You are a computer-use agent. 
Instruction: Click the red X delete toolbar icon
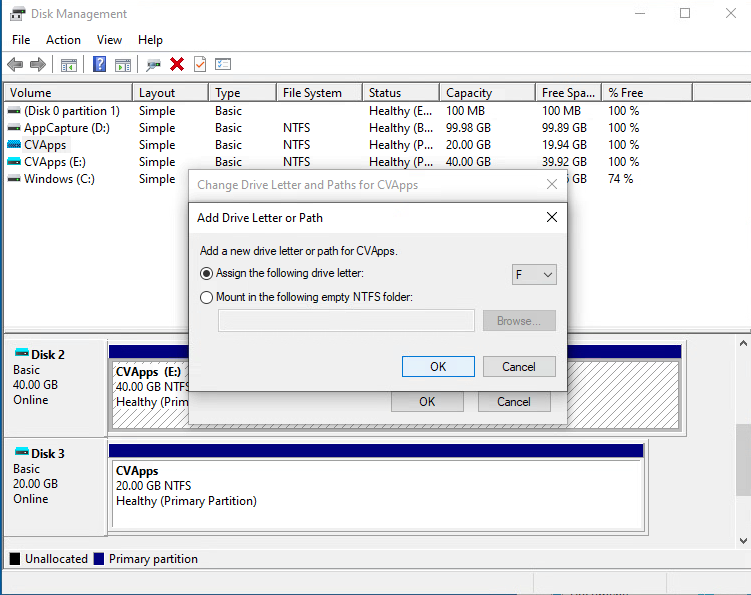pos(177,64)
